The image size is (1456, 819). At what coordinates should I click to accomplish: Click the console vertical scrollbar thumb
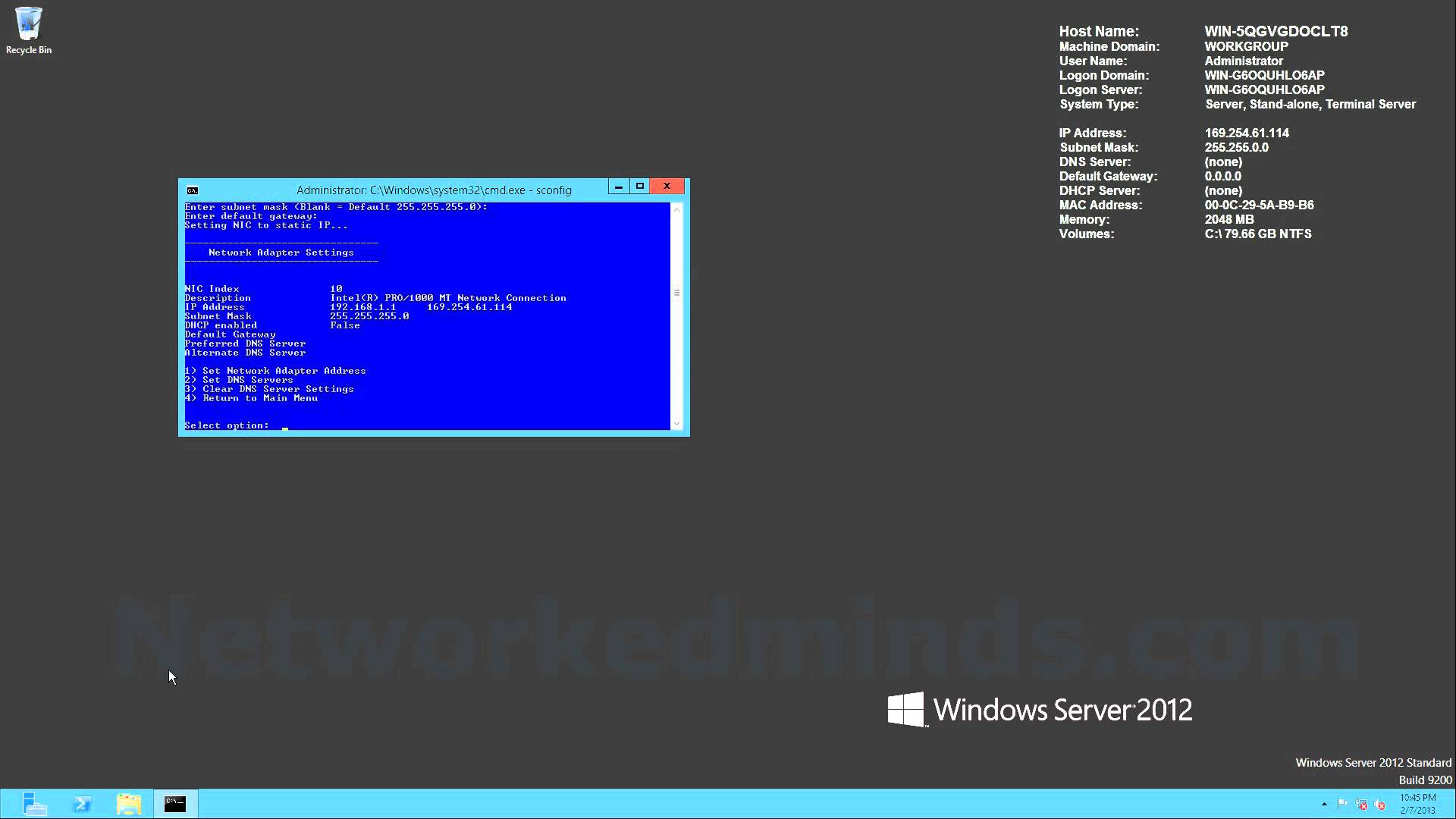(x=676, y=293)
